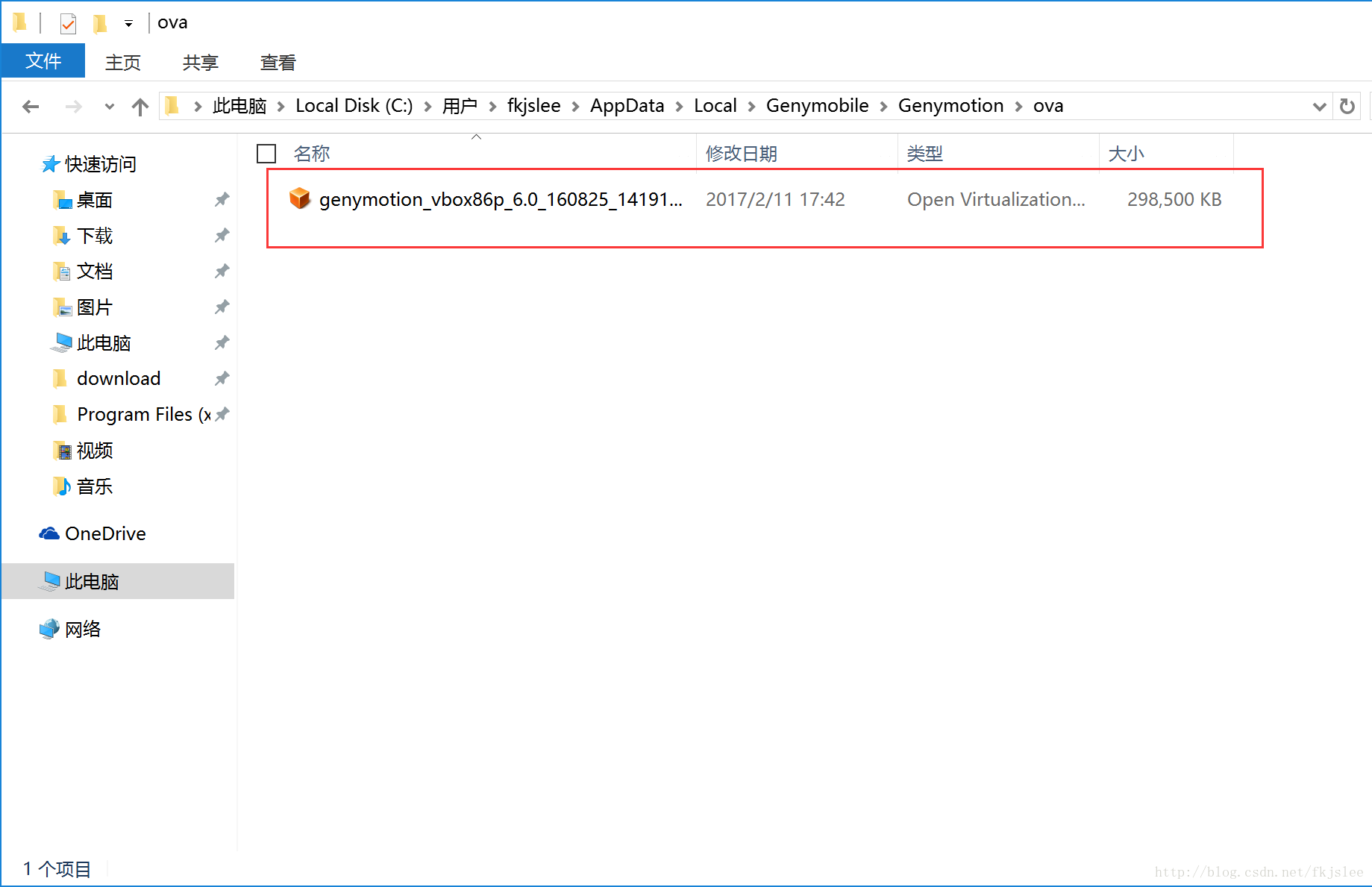Click pin icon next to 下载
Image resolution: width=1372 pixels, height=887 pixels.
[222, 235]
